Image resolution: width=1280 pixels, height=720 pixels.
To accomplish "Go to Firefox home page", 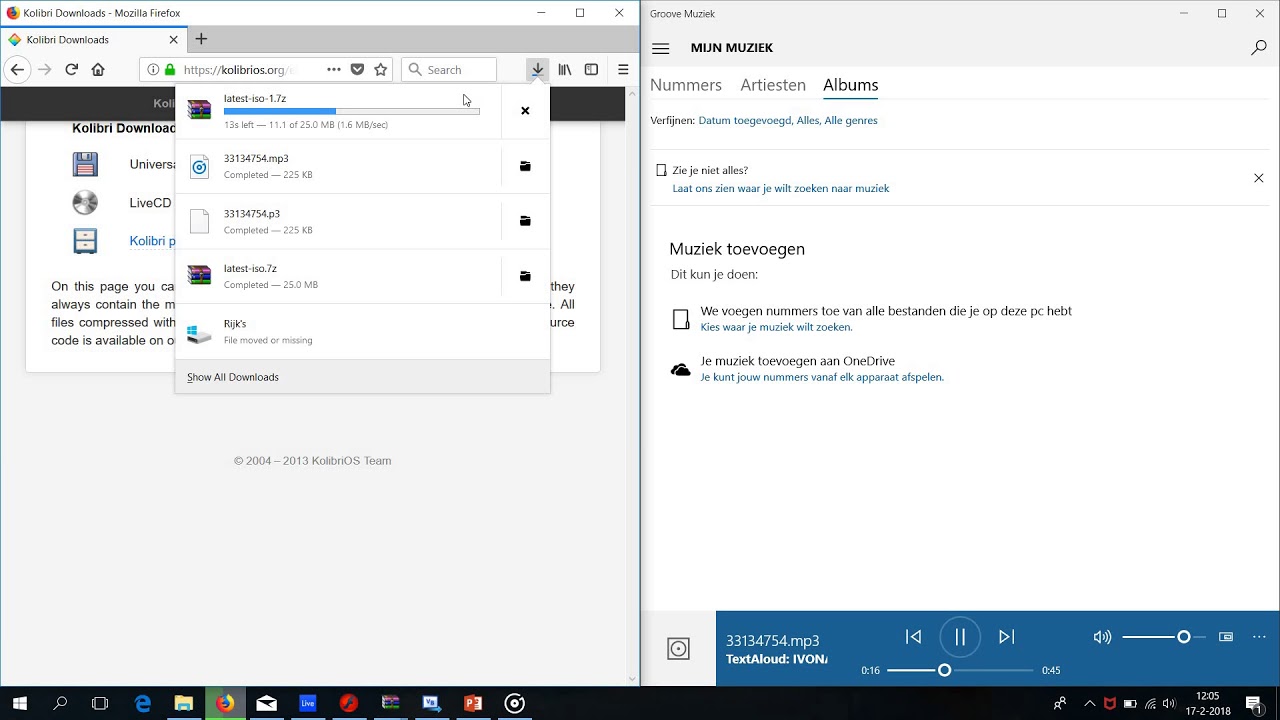I will (x=98, y=70).
